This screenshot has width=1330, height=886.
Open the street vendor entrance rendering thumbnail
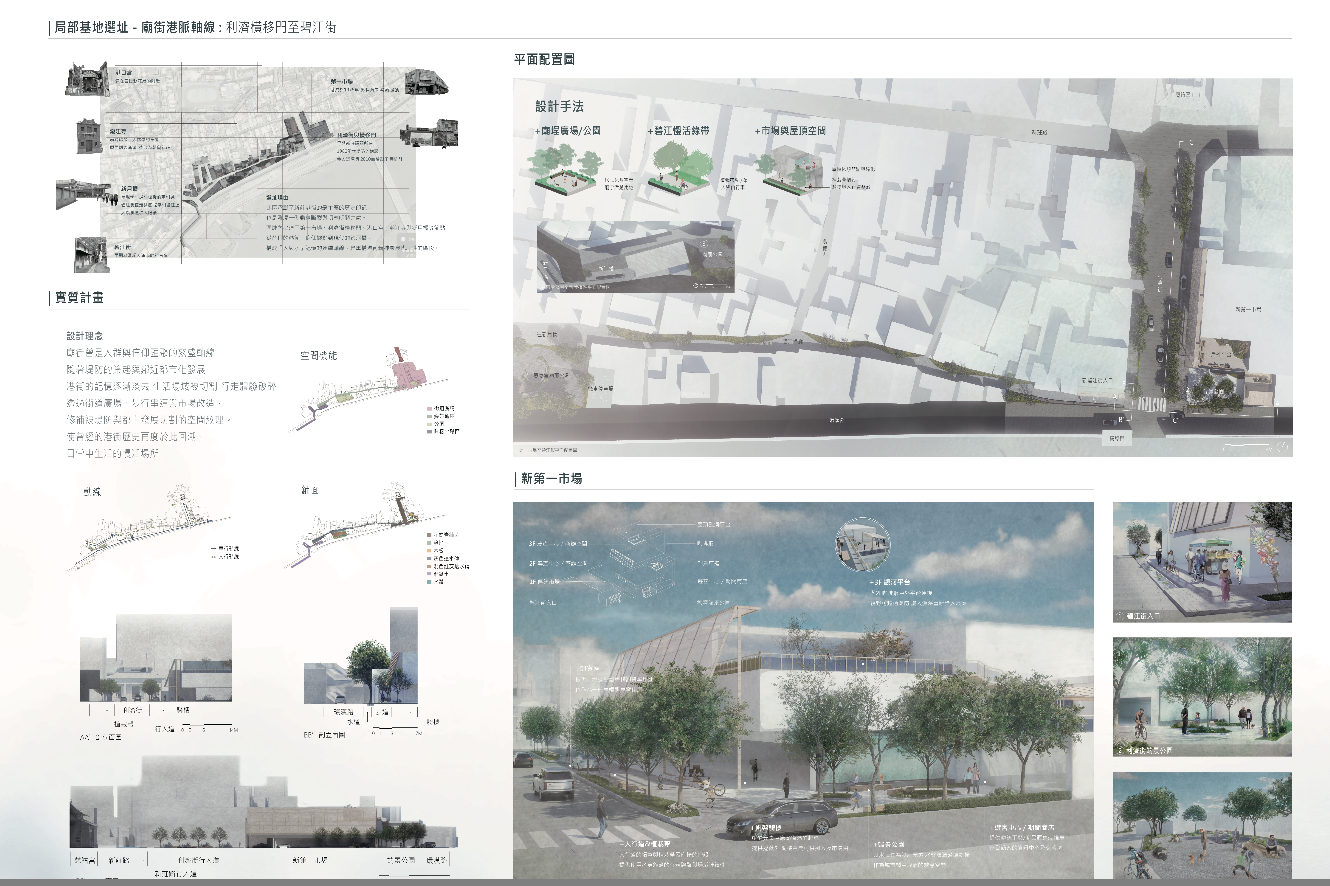click(x=1201, y=561)
